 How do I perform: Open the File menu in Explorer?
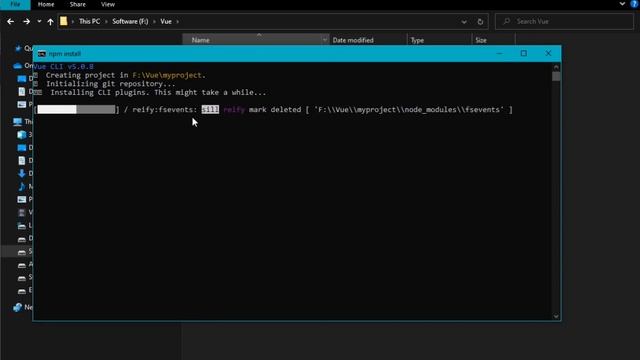pyautogui.click(x=15, y=4)
